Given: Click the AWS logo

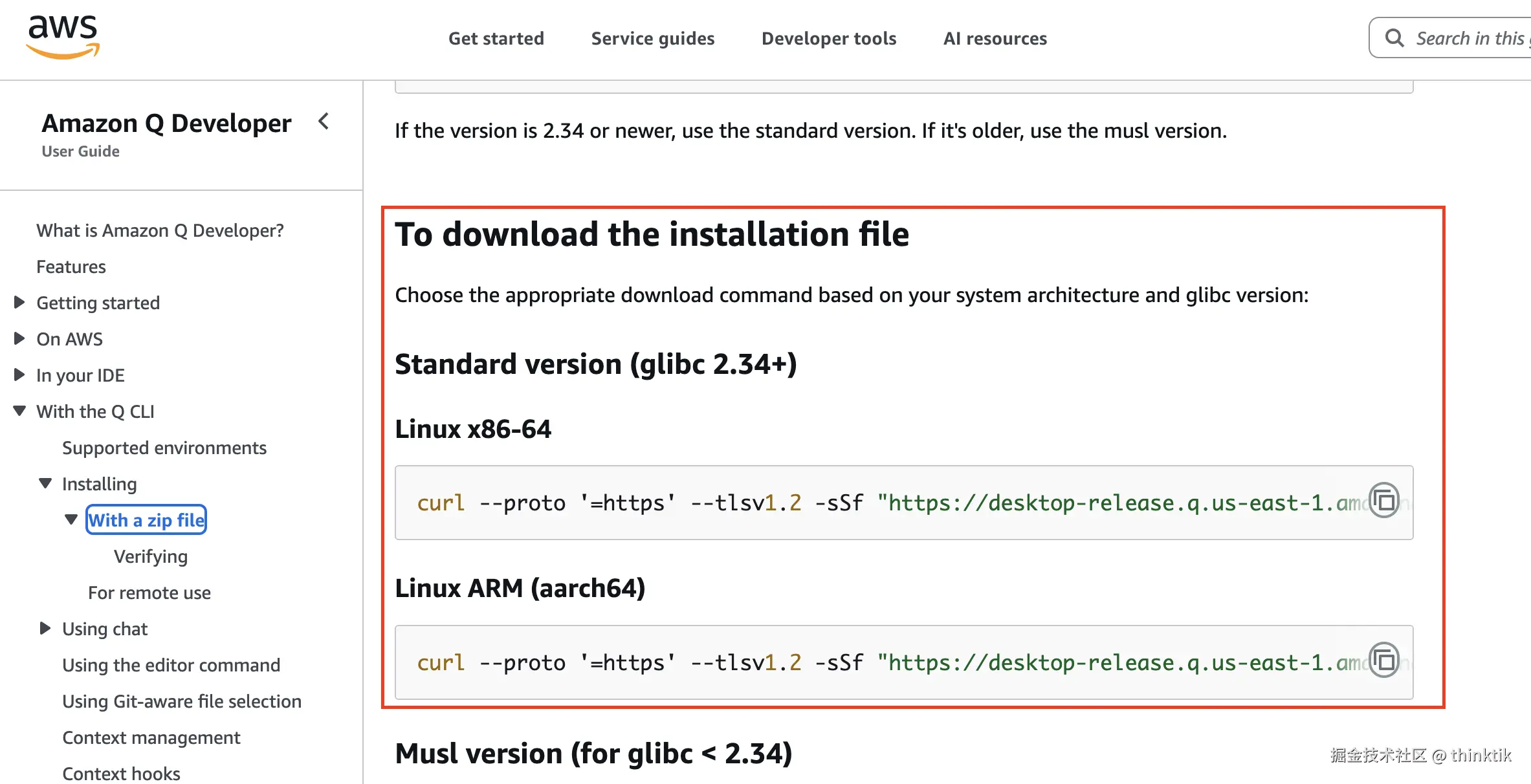Looking at the screenshot, I should pyautogui.click(x=62, y=36).
